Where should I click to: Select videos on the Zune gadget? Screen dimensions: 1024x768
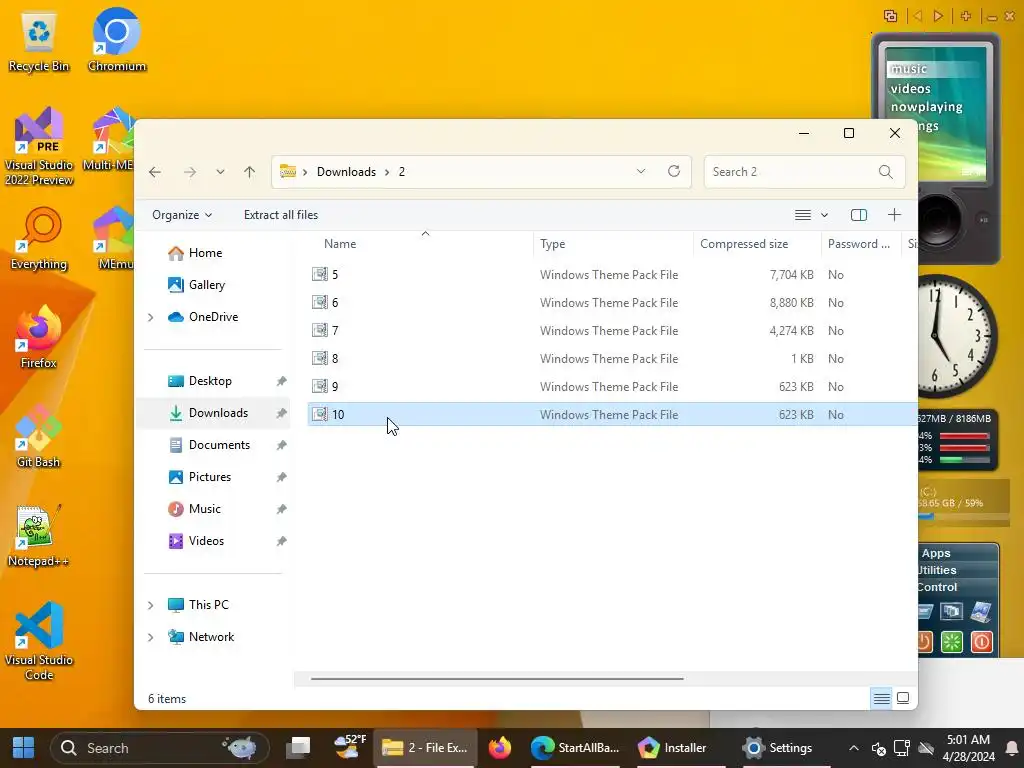tap(910, 89)
